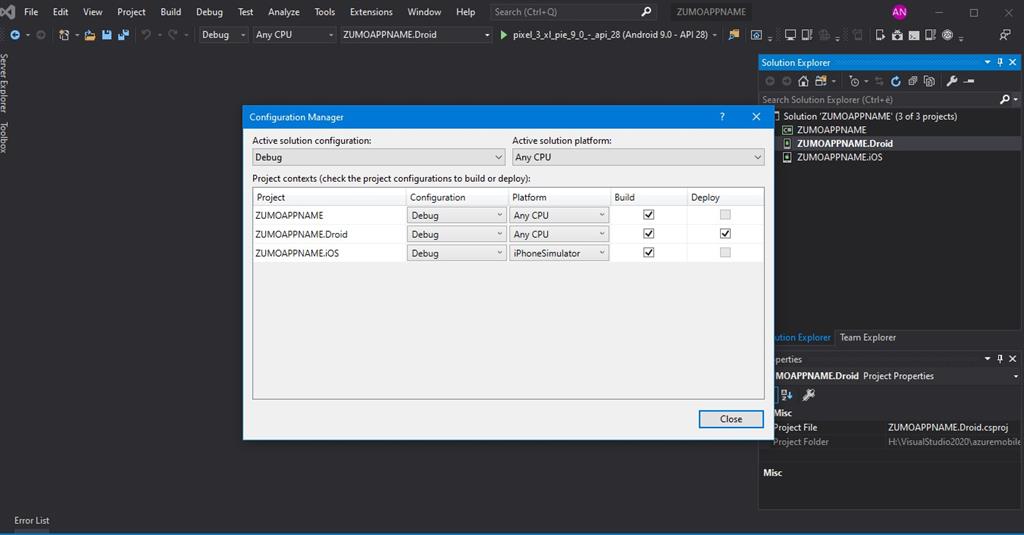
Task: Navigate backward with the blue arrow icon
Action: coord(14,35)
